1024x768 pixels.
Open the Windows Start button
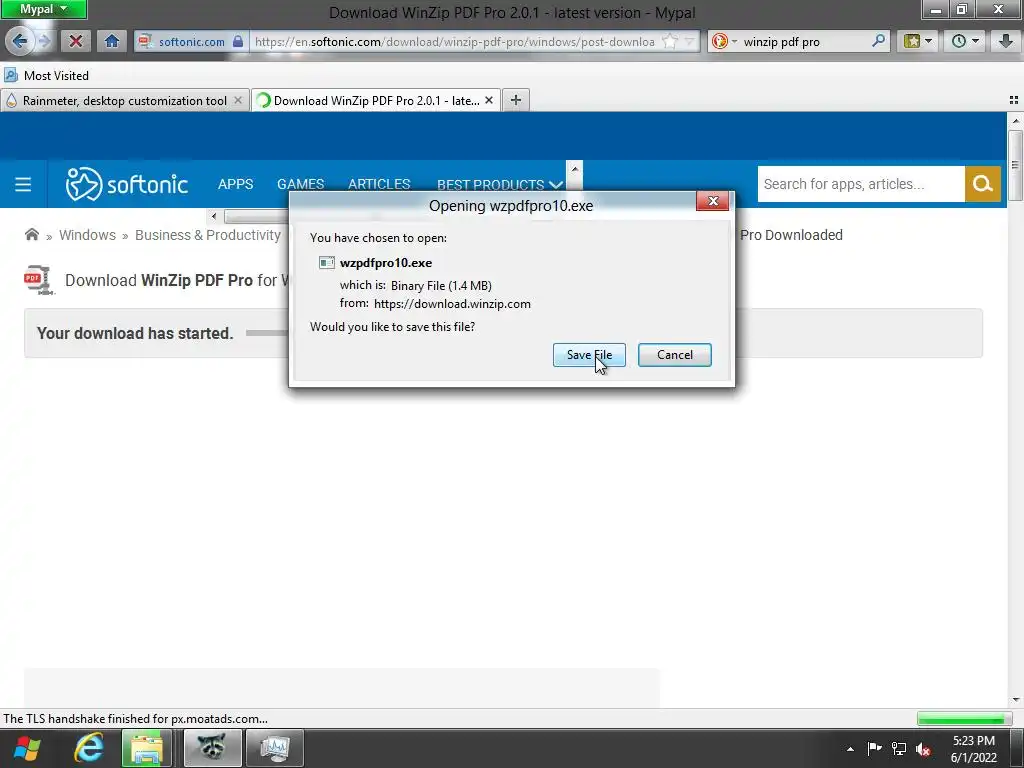[27, 748]
